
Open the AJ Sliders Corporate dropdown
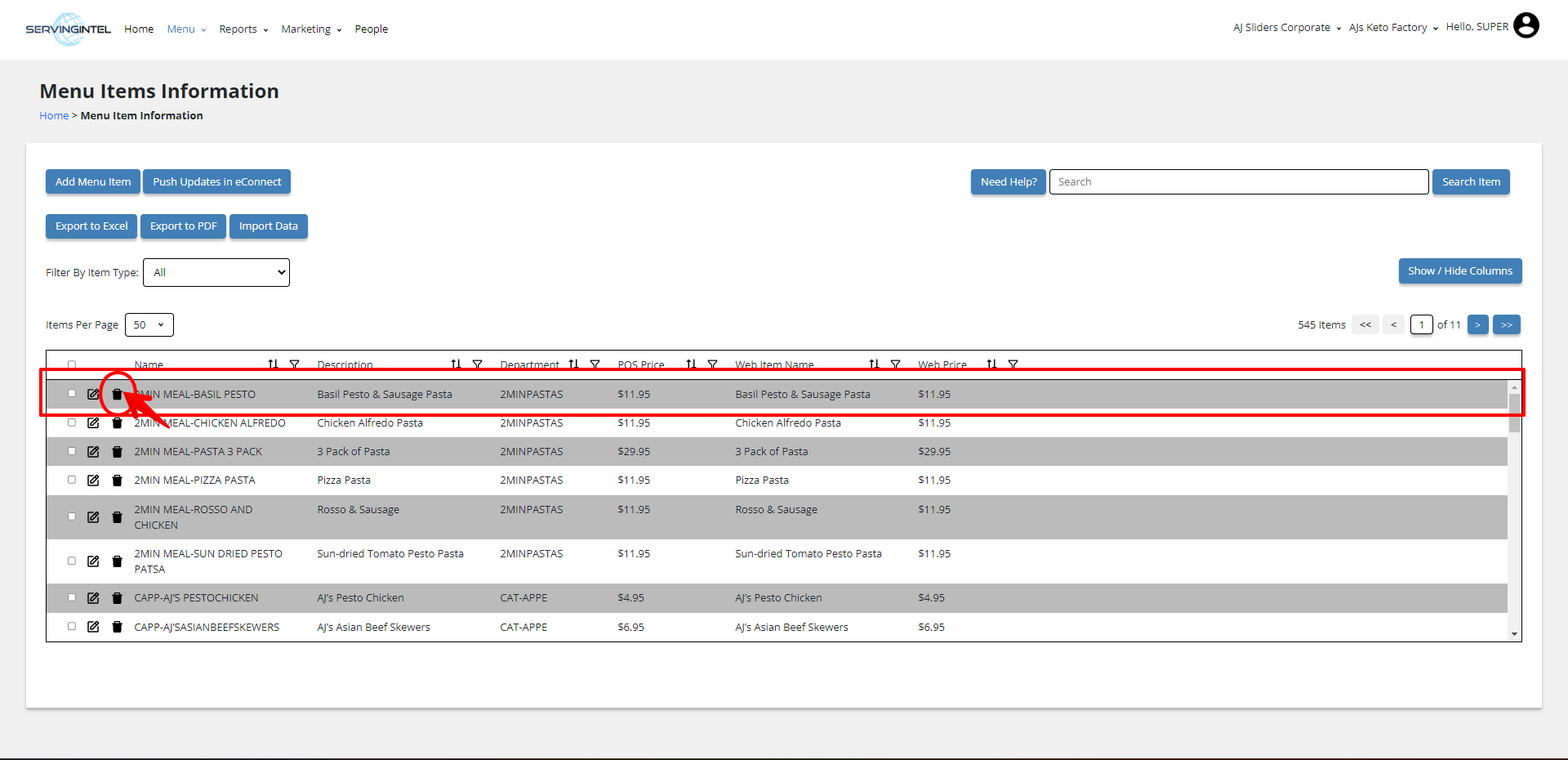point(1287,28)
